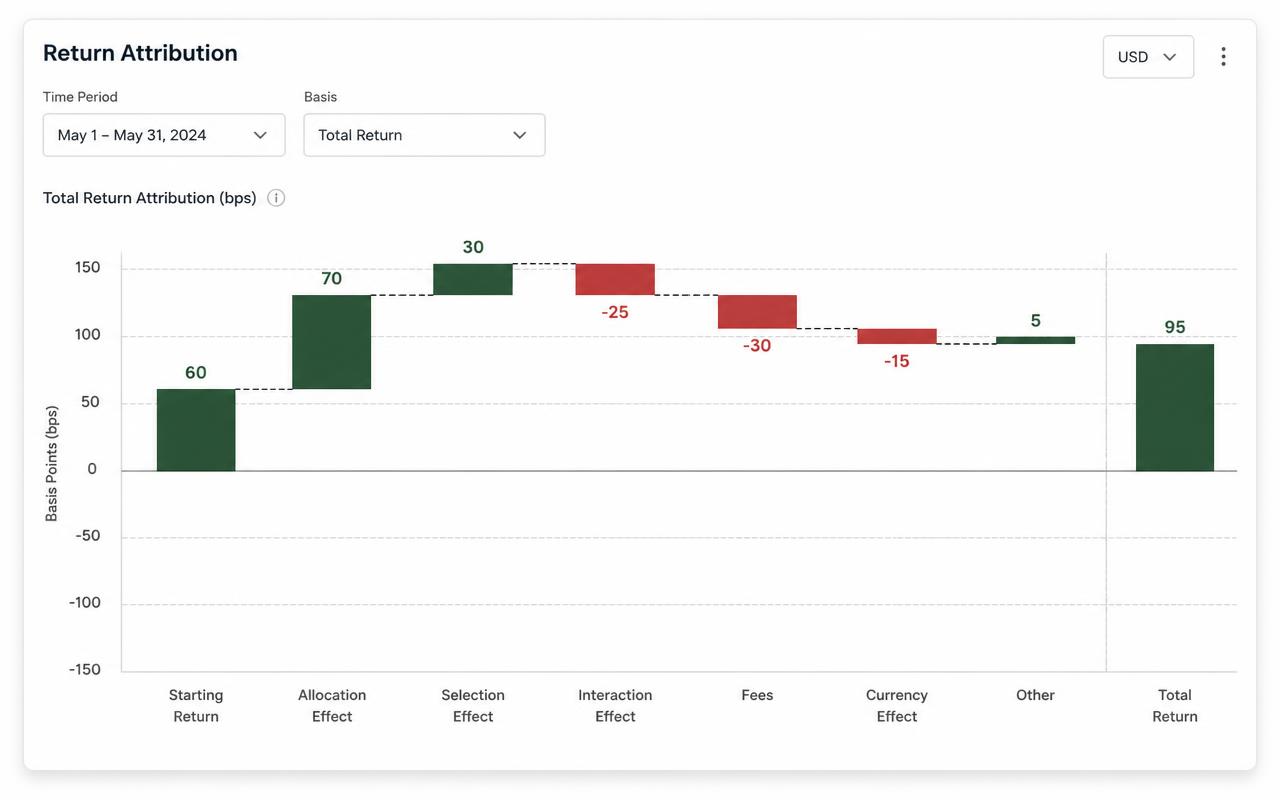The height and width of the screenshot is (800, 1280).
Task: Click the Allocation Effect green bar
Action: [332, 342]
